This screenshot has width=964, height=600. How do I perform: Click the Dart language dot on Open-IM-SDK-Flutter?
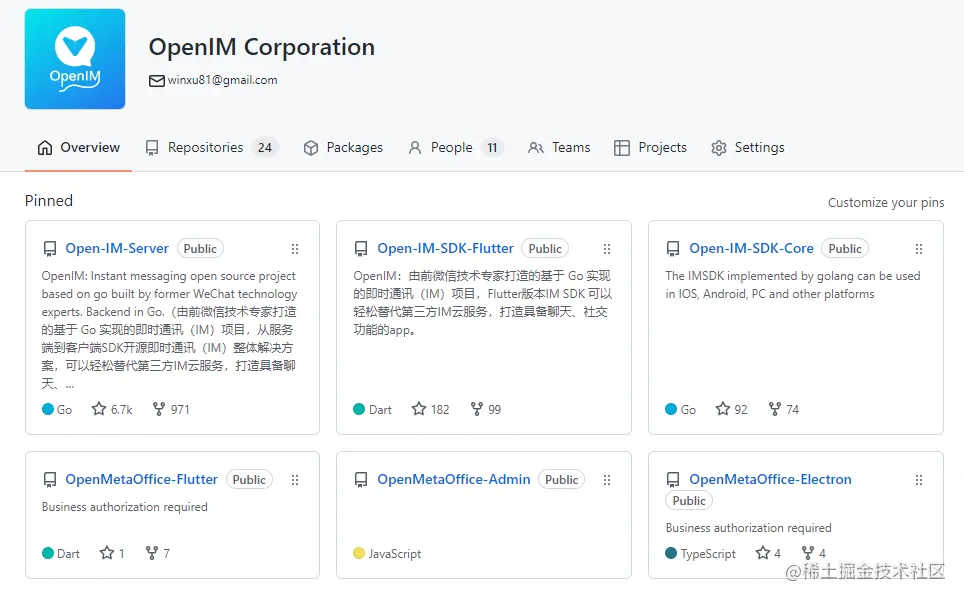pos(360,409)
